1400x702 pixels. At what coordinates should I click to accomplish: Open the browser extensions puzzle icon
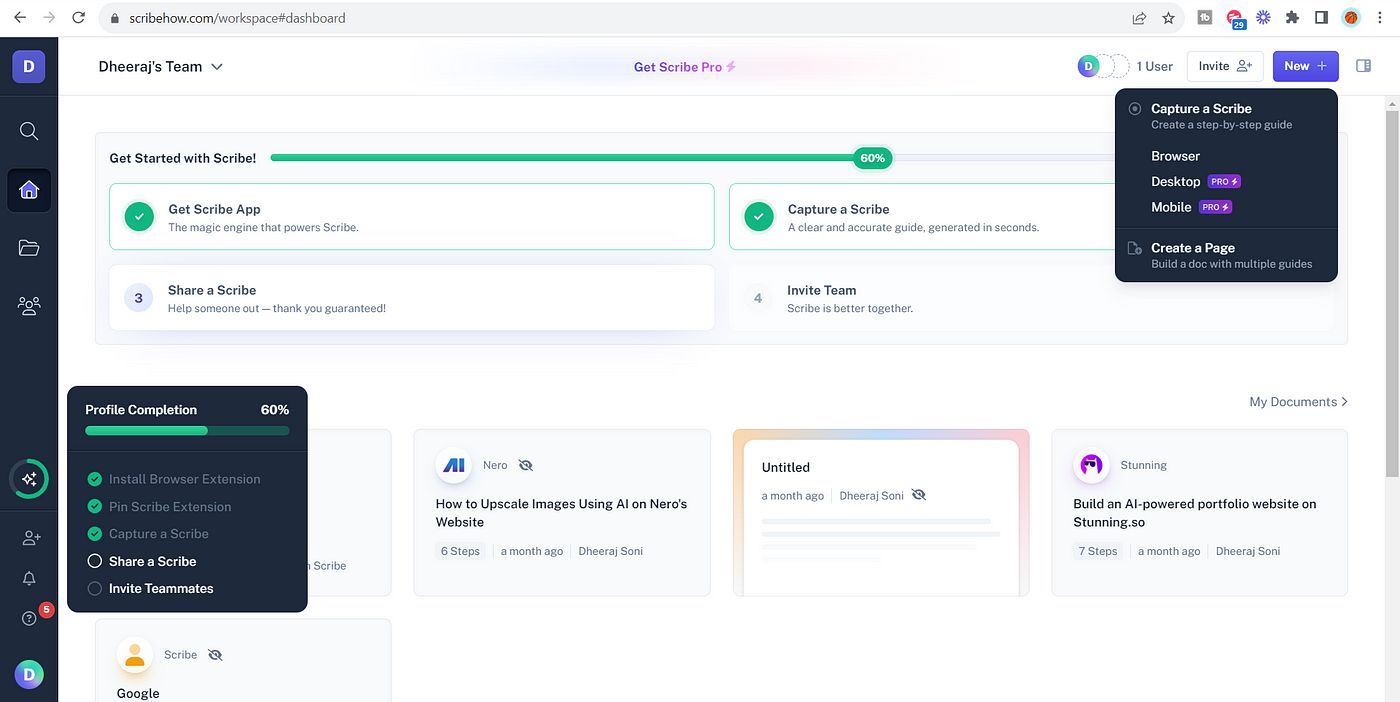tap(1292, 17)
